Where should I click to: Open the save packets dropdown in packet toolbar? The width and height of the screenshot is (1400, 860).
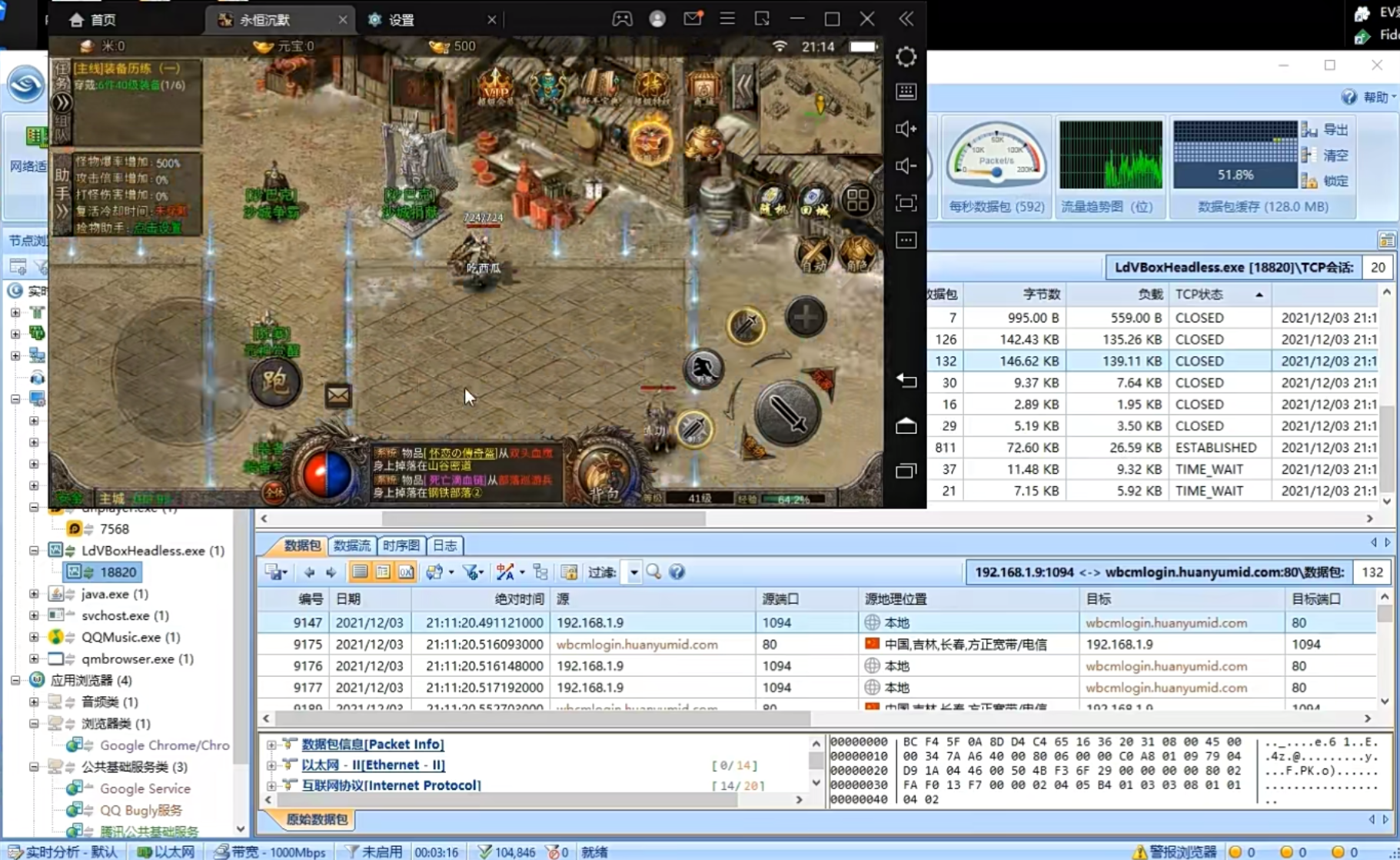tap(276, 572)
